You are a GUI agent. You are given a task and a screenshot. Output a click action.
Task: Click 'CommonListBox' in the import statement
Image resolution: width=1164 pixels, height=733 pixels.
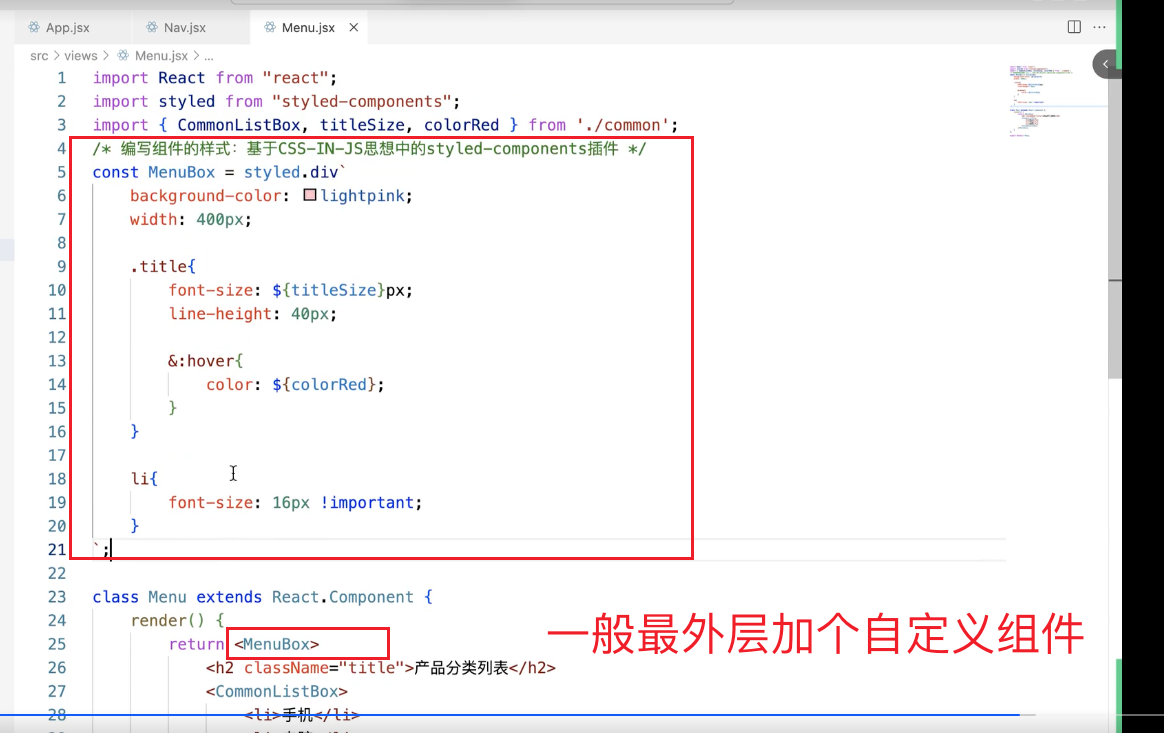point(238,126)
